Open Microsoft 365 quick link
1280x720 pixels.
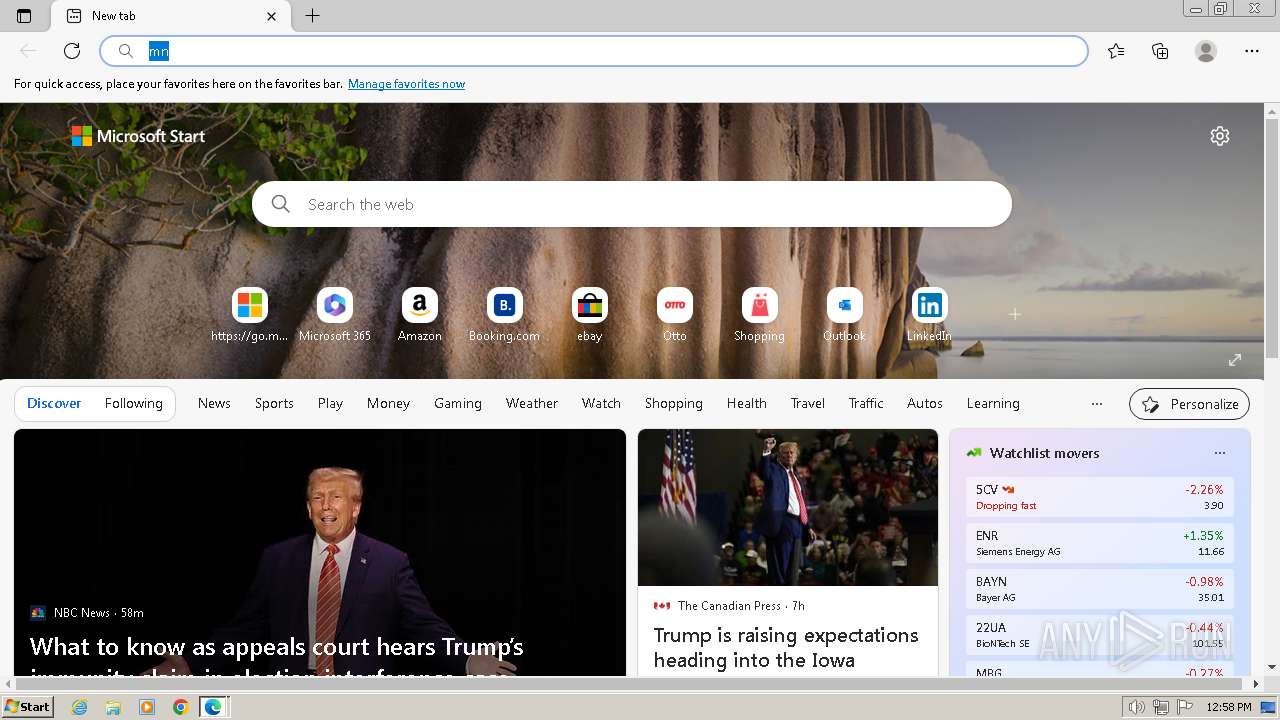tap(335, 315)
